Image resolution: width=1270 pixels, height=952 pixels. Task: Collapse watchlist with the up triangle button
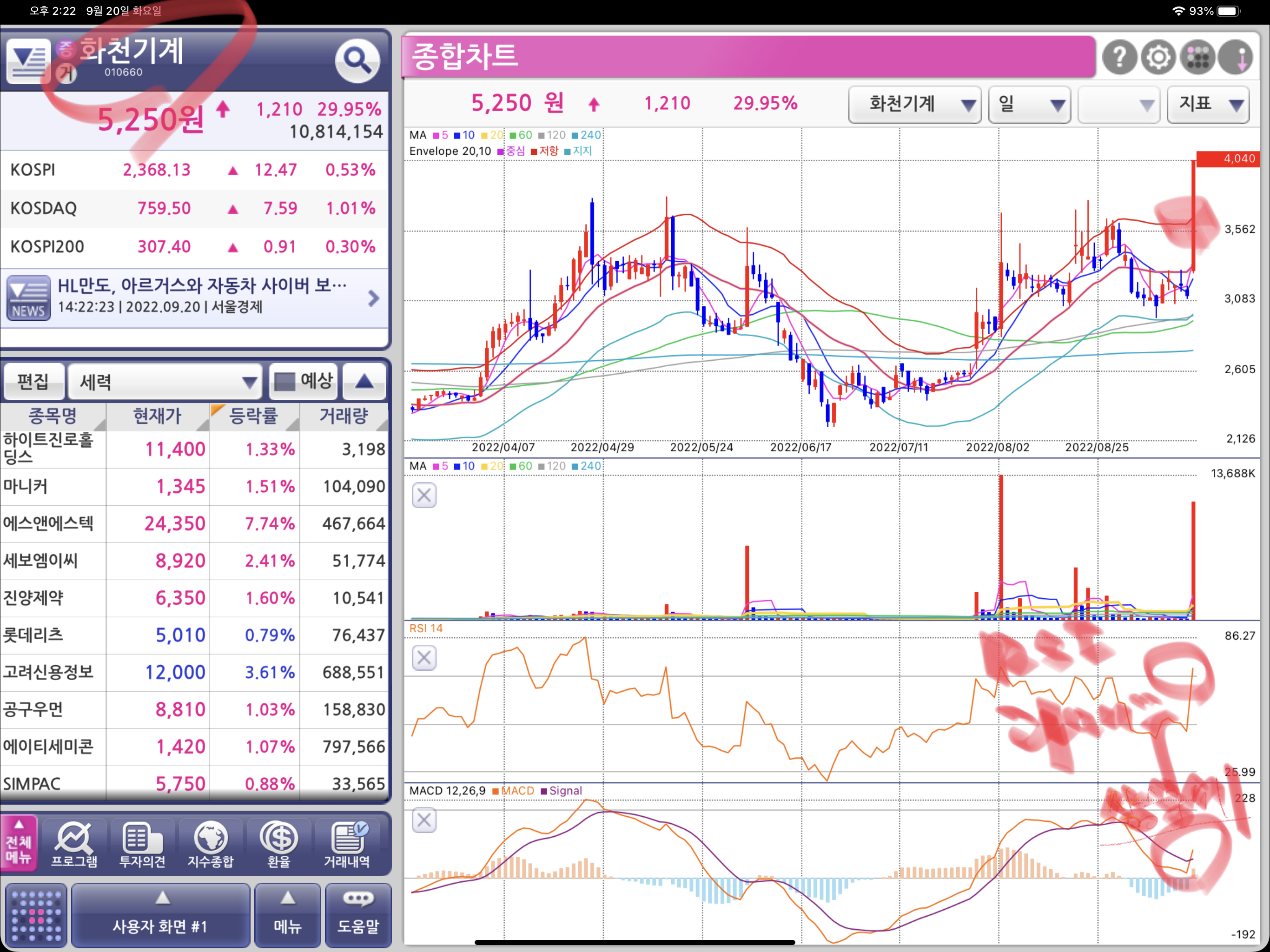pyautogui.click(x=364, y=381)
